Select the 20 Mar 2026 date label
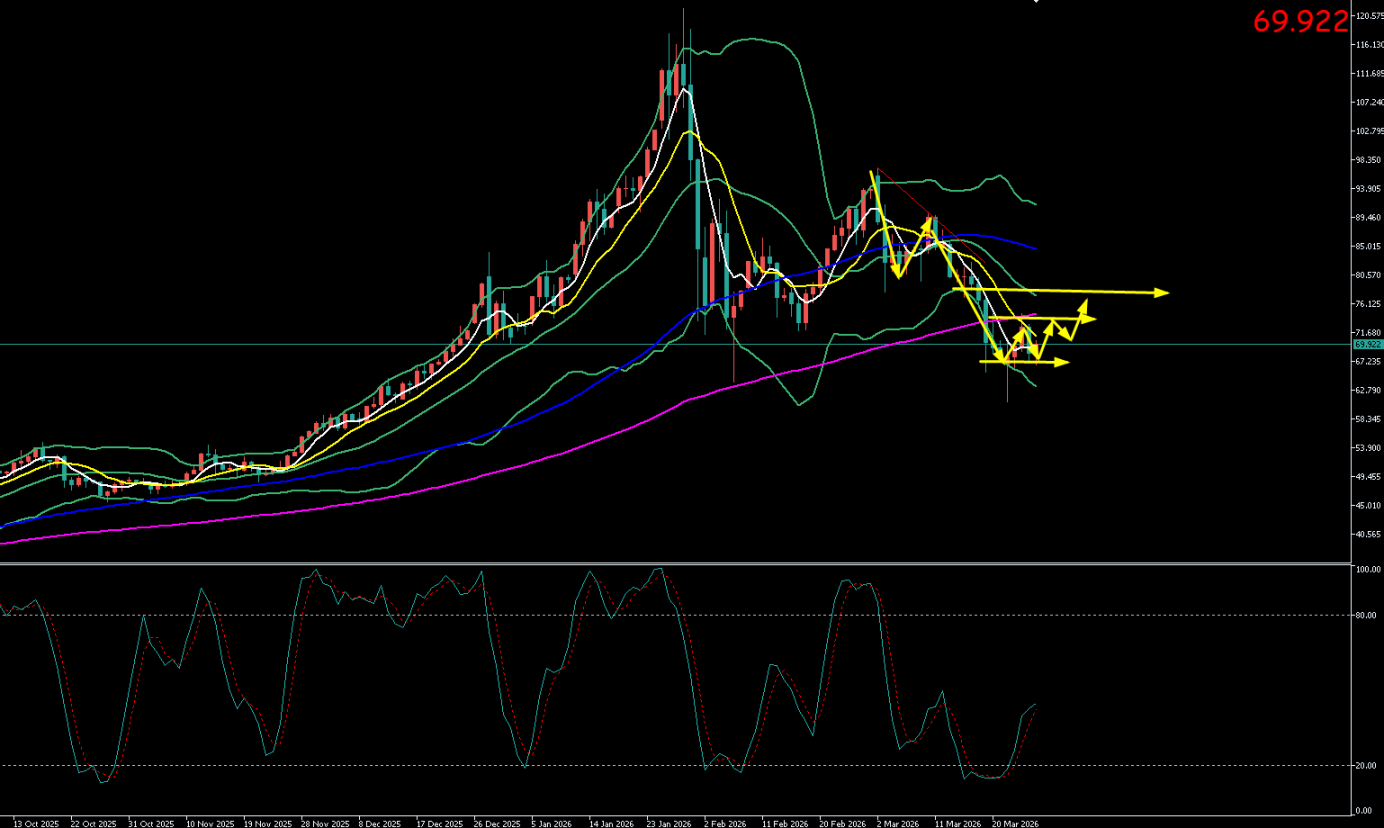1384x828 pixels. [1015, 824]
